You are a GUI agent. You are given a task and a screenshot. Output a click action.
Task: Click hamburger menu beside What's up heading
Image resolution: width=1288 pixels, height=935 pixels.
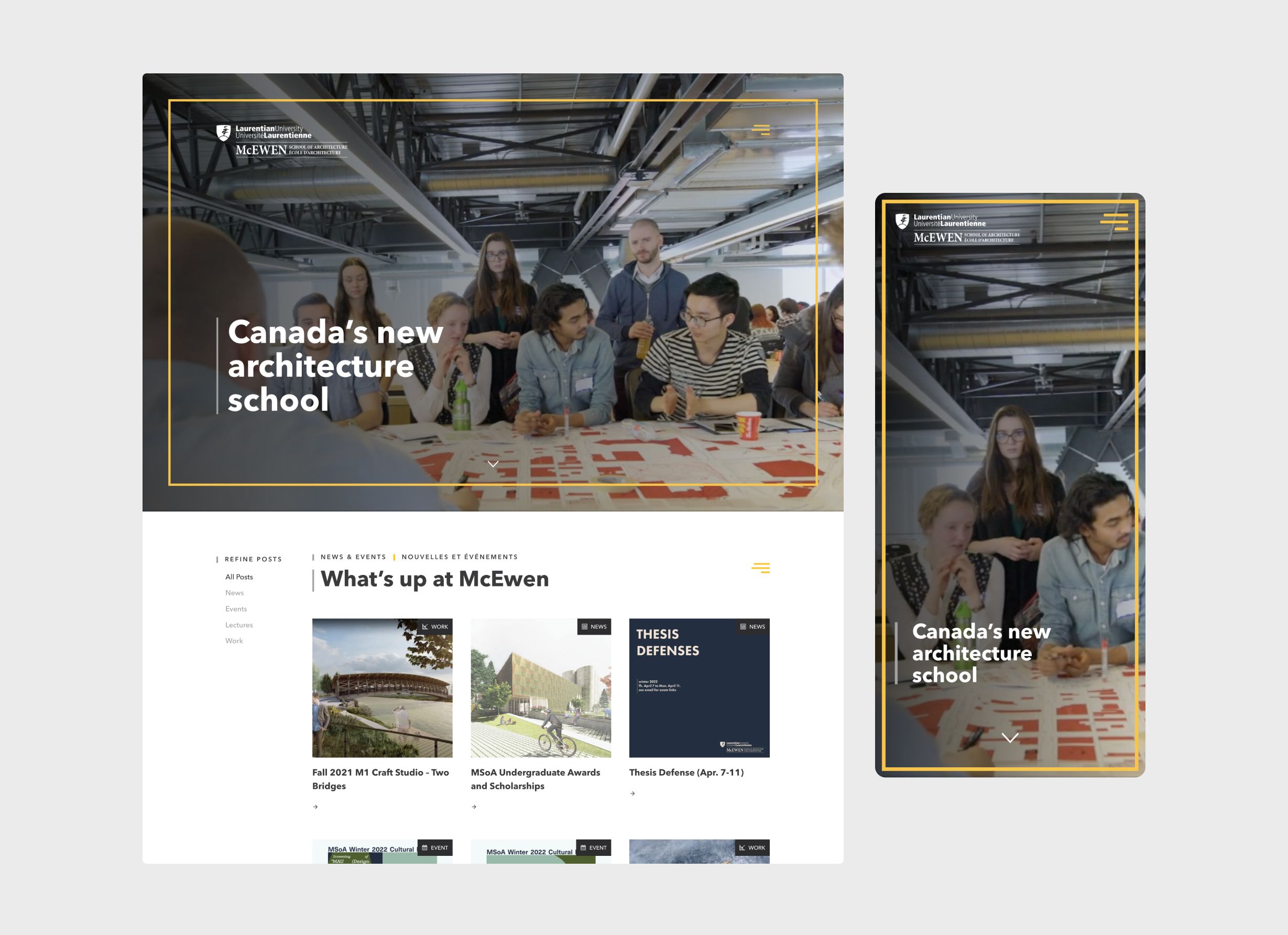click(x=760, y=568)
